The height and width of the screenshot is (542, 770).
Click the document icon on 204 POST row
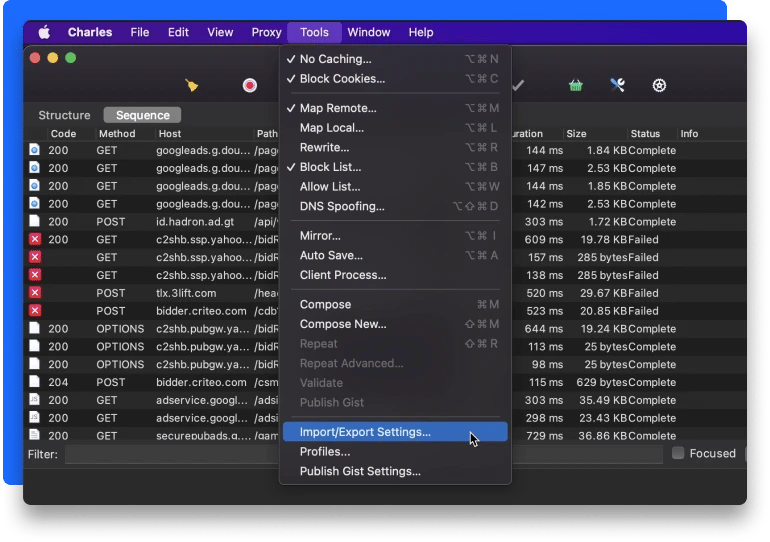[x=34, y=381]
